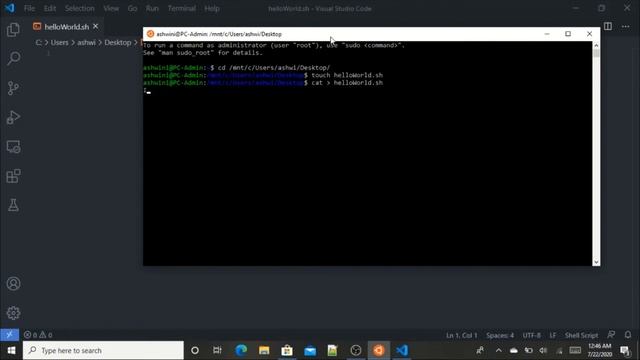Click the terminal scrollbar up arrow
Screen dimensions: 640x360
click(596, 45)
